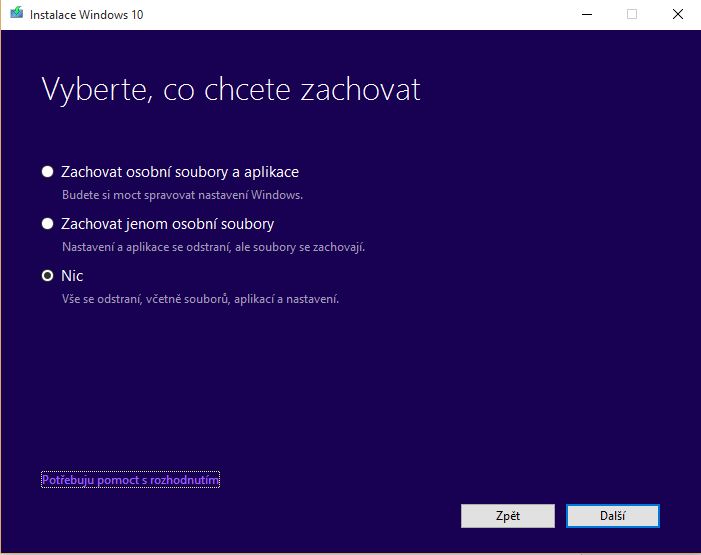
Task: Select the radio circle for keeping files and apps
Action: coord(47,172)
